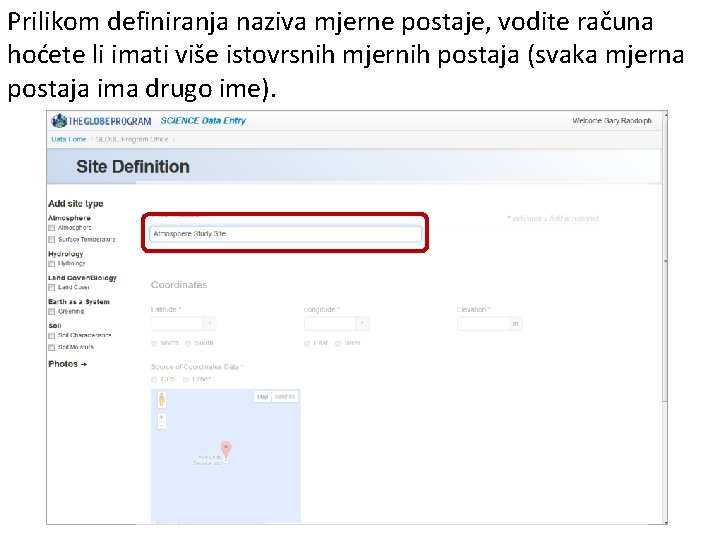Tick the Hydrology checkbox
The width and height of the screenshot is (720, 540).
[x=51, y=264]
